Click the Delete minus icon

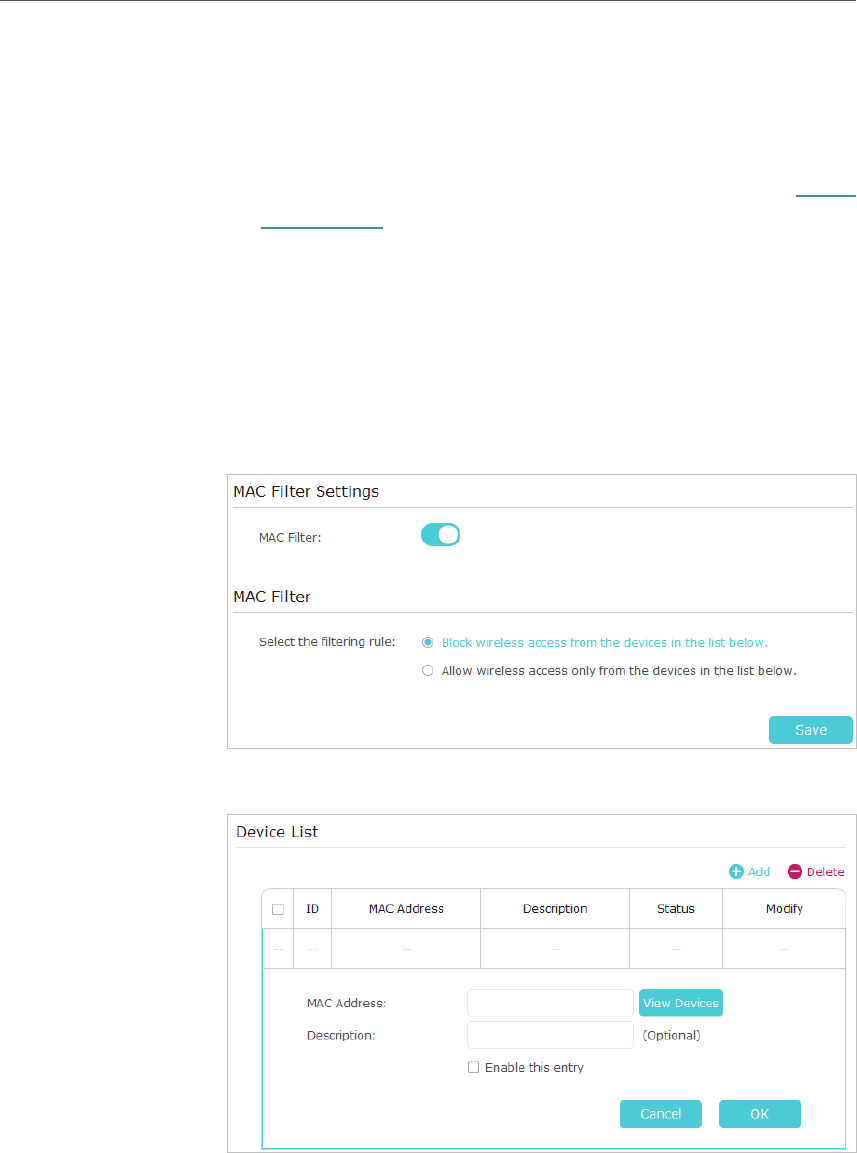[x=794, y=871]
